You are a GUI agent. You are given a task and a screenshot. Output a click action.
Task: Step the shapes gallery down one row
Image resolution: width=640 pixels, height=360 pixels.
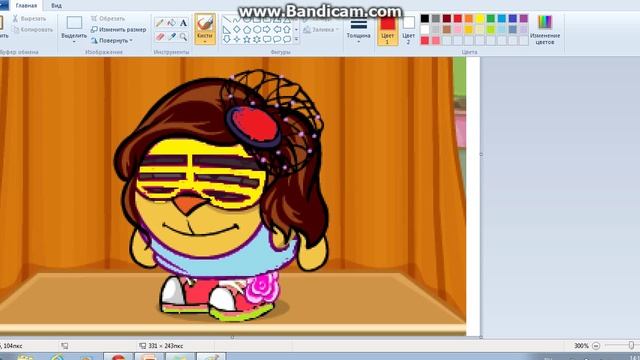[296, 29]
